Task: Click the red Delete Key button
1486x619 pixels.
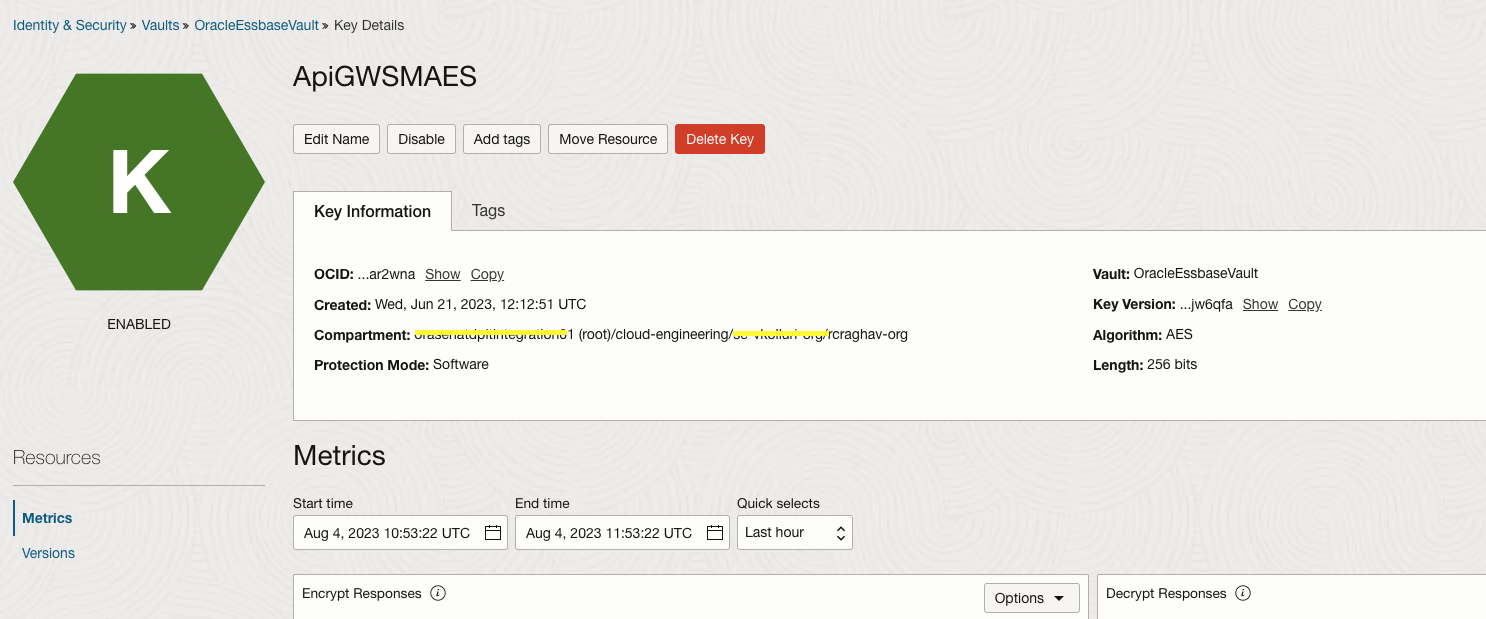Action: coord(720,139)
